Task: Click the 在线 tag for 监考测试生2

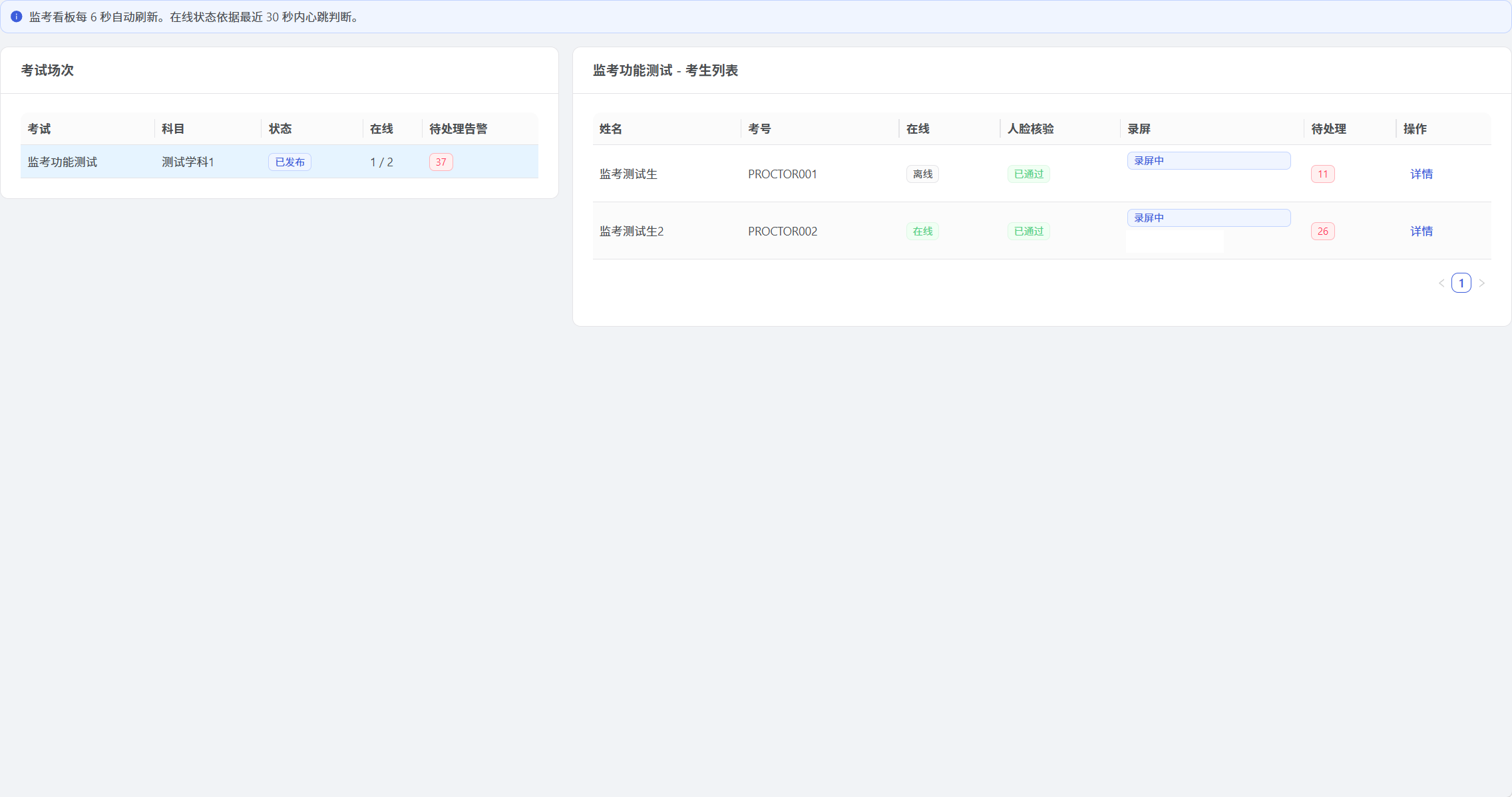Action: [x=922, y=231]
